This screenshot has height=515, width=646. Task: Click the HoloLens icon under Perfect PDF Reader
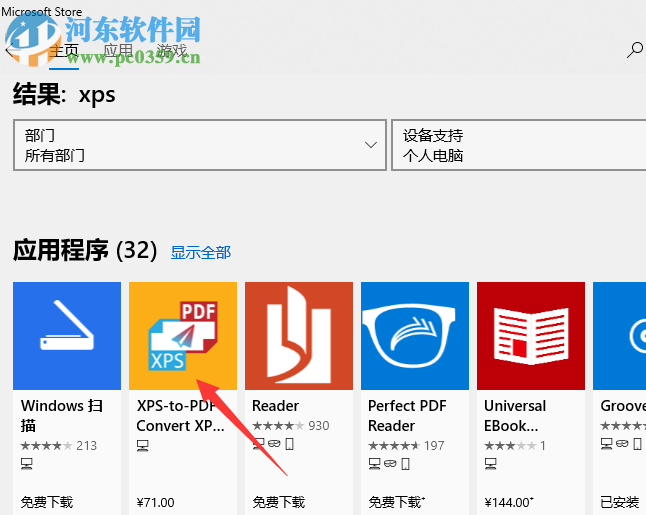390,464
